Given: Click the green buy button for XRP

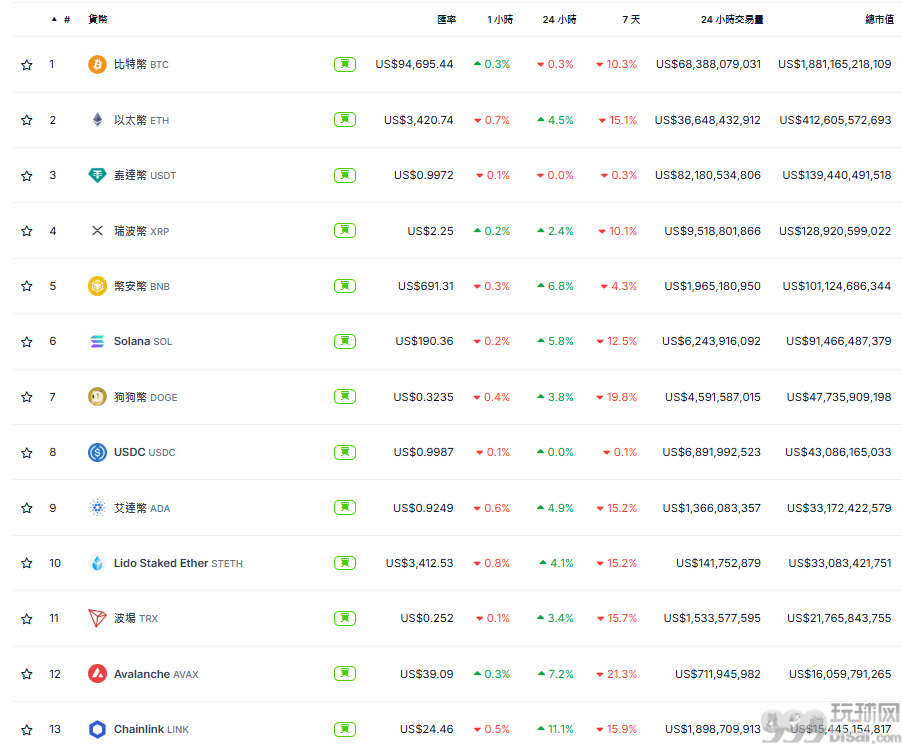Looking at the screenshot, I should pos(345,230).
